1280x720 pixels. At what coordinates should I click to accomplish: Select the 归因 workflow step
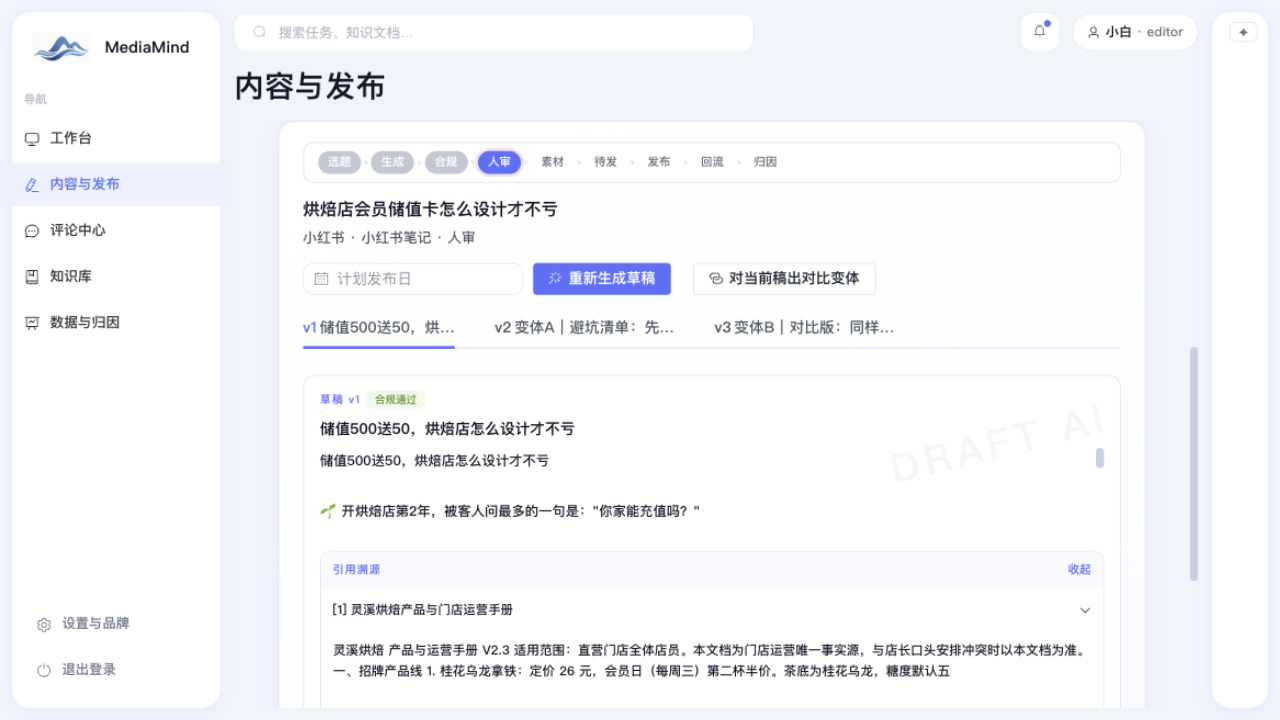point(765,162)
